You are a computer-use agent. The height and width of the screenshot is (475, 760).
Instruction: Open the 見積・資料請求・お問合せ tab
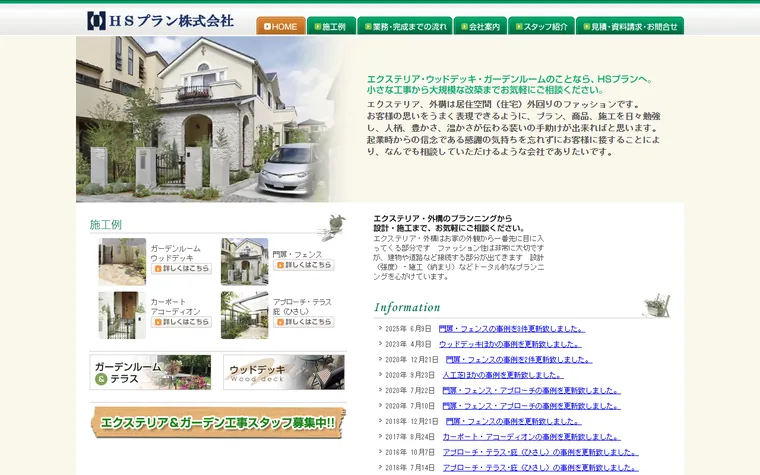pyautogui.click(x=630, y=26)
